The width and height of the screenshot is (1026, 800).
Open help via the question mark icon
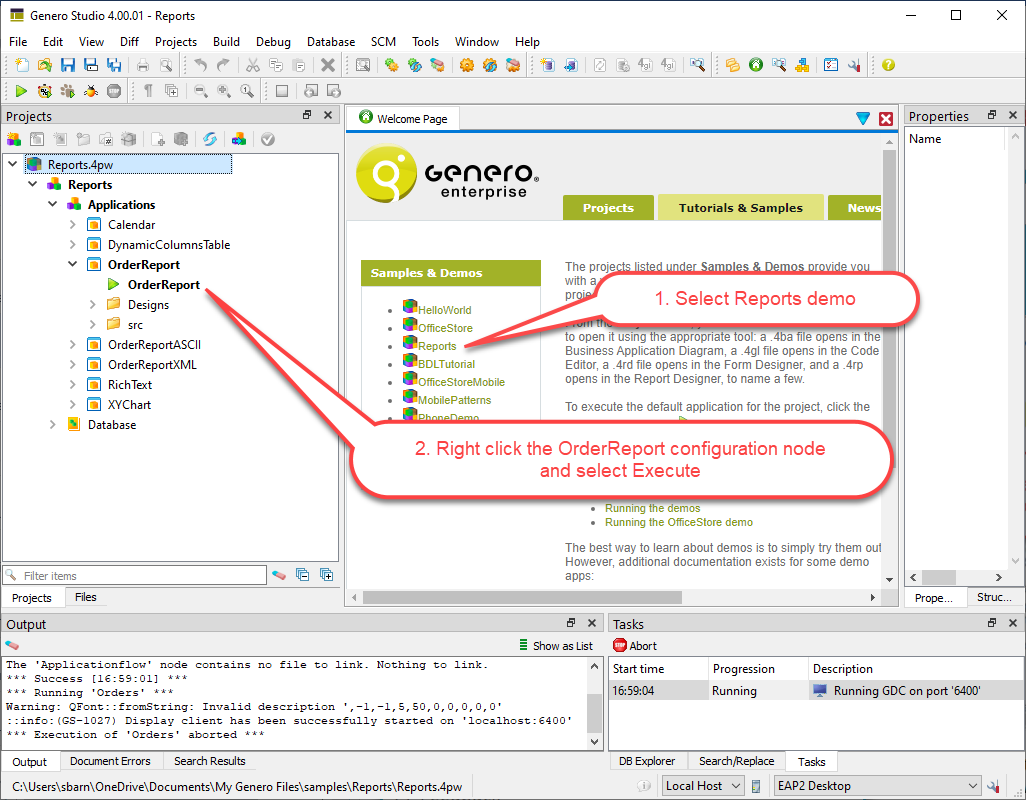(887, 64)
